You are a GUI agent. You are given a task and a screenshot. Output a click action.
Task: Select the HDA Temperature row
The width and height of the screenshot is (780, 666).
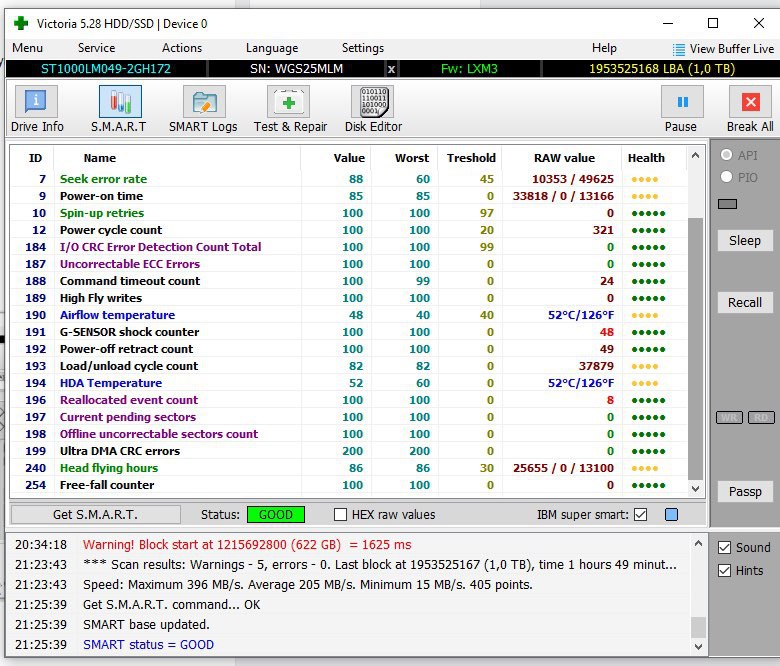[x=349, y=383]
